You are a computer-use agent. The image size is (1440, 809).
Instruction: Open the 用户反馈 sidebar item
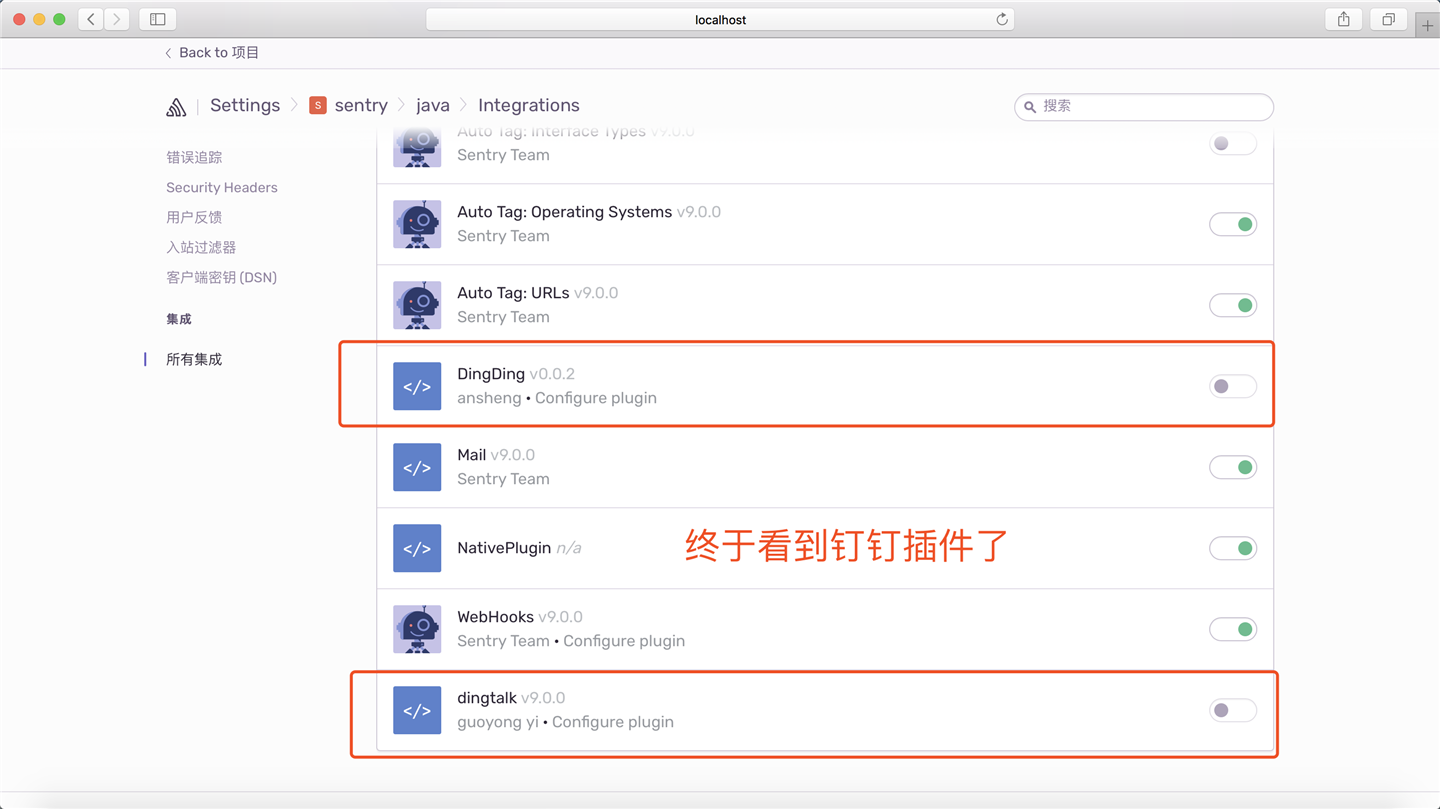(194, 217)
